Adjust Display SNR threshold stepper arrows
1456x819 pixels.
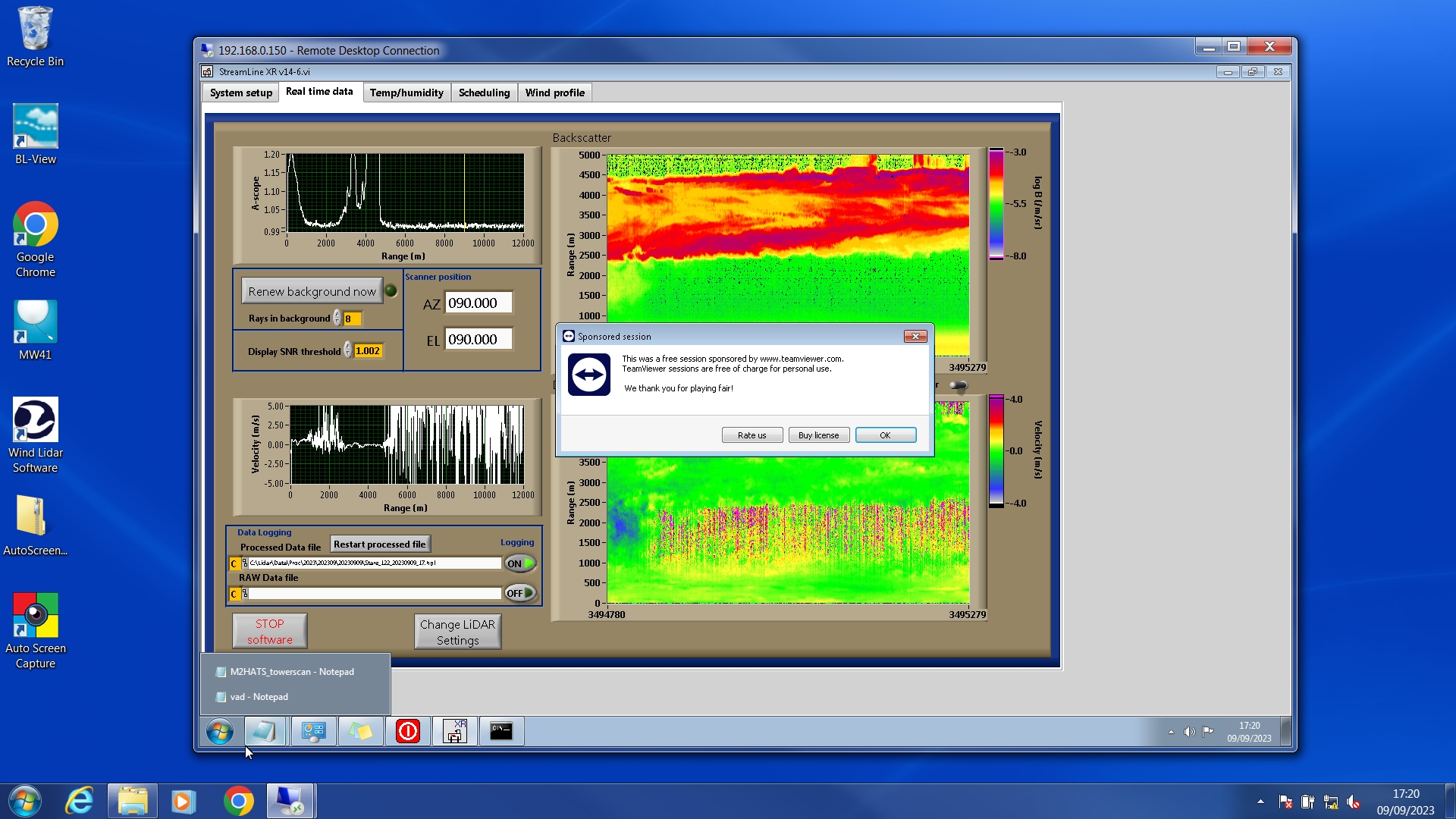(x=347, y=350)
